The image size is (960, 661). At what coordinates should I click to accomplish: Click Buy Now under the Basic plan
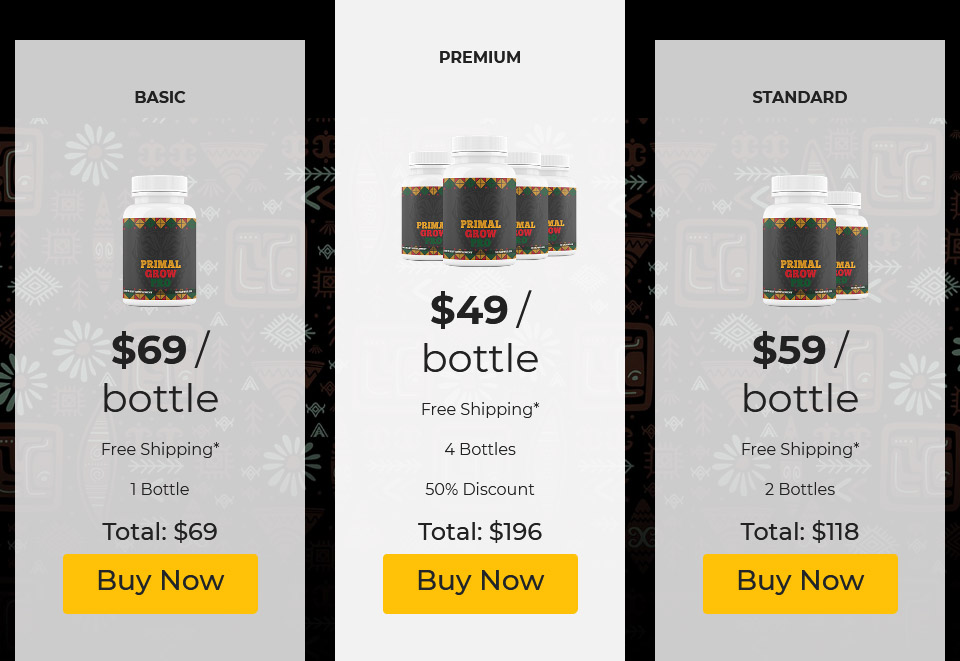pos(160,583)
